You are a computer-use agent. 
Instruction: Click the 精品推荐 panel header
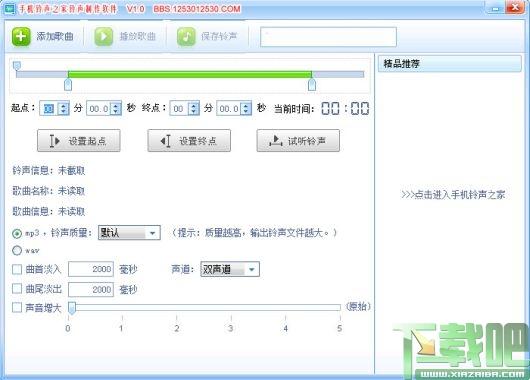tap(449, 64)
